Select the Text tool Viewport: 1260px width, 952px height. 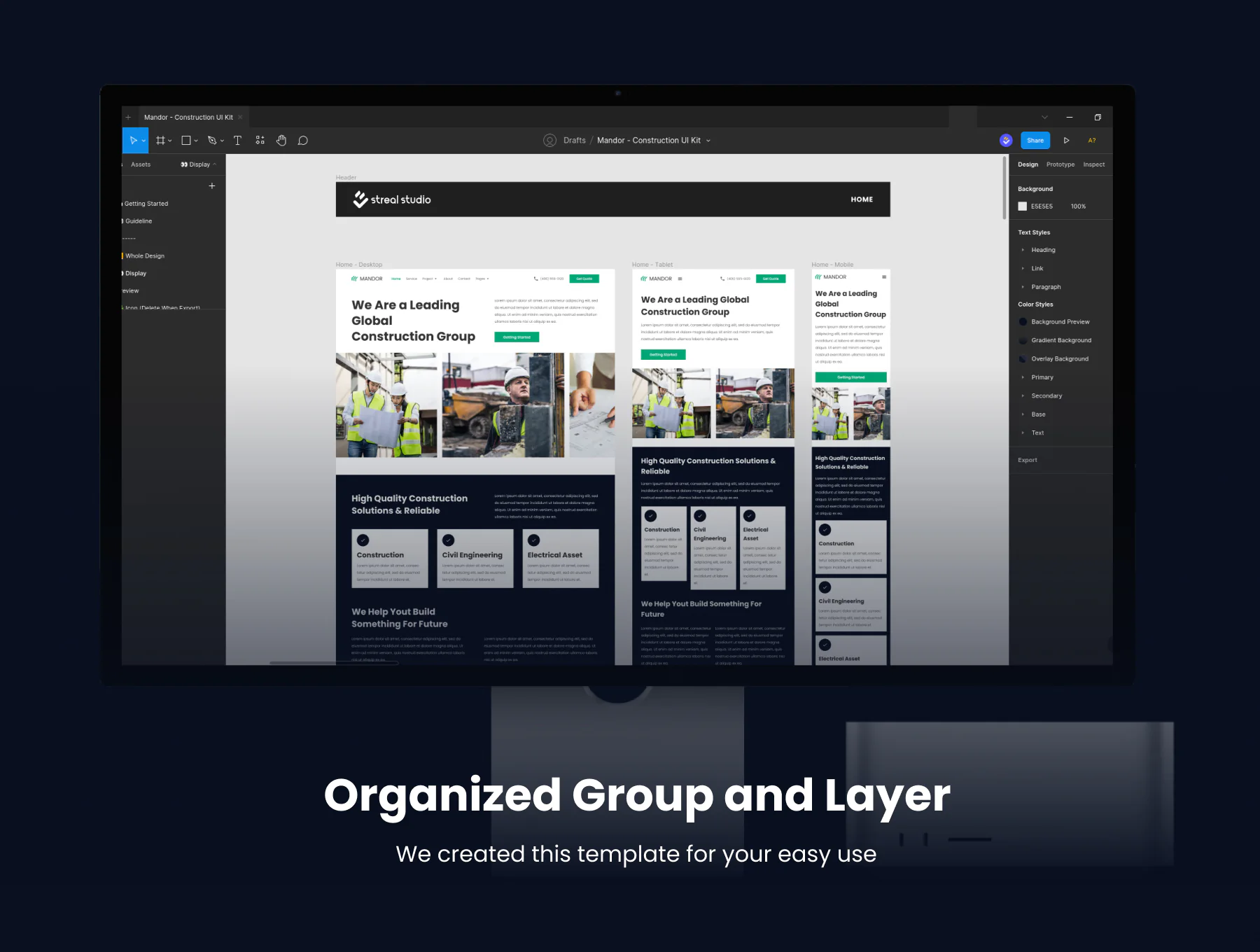(237, 141)
